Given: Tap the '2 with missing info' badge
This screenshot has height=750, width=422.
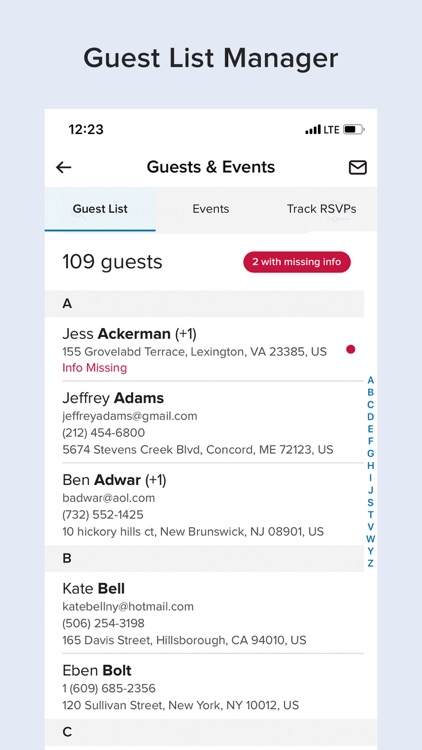Looking at the screenshot, I should [297, 262].
